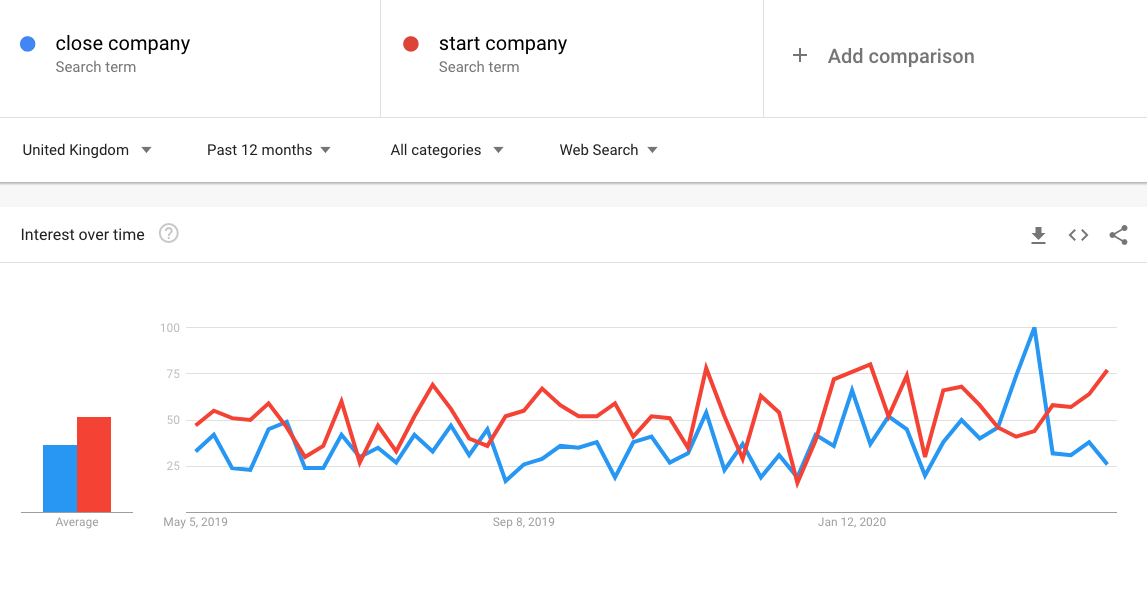Edit the start company search term

503,44
